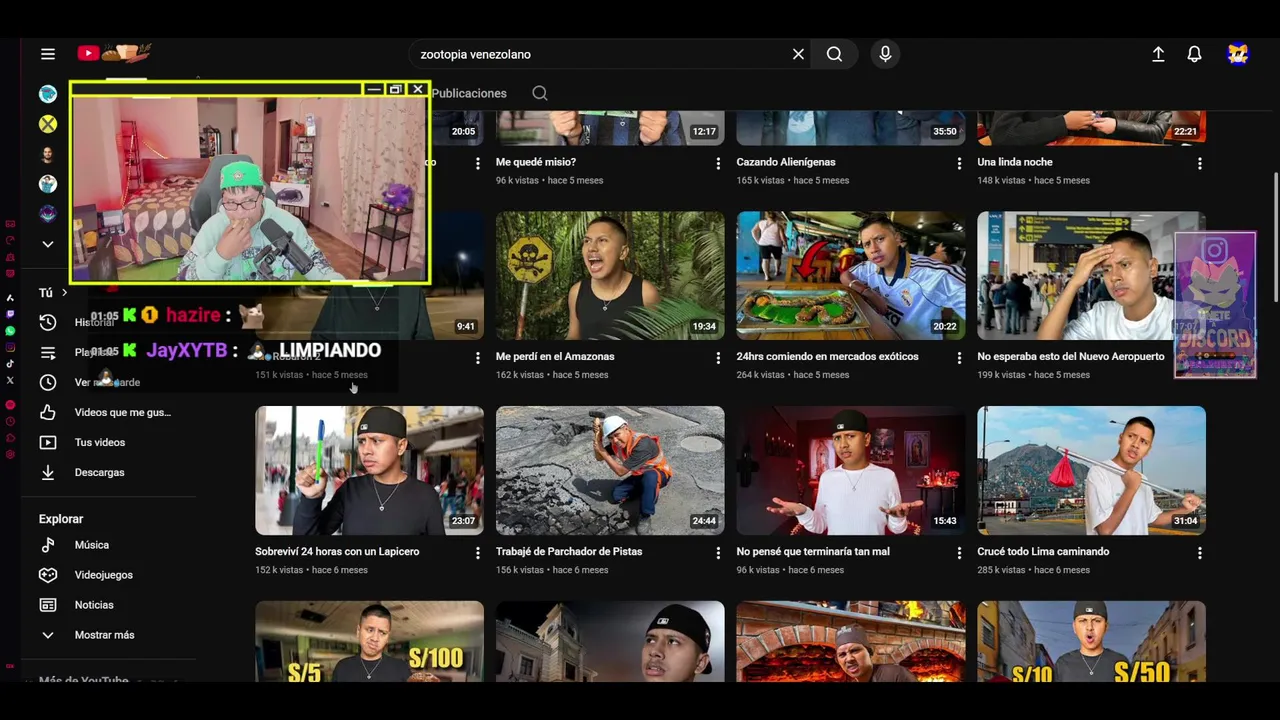
Task: Open the Playlists icon in the sidebar
Action: [x=47, y=352]
